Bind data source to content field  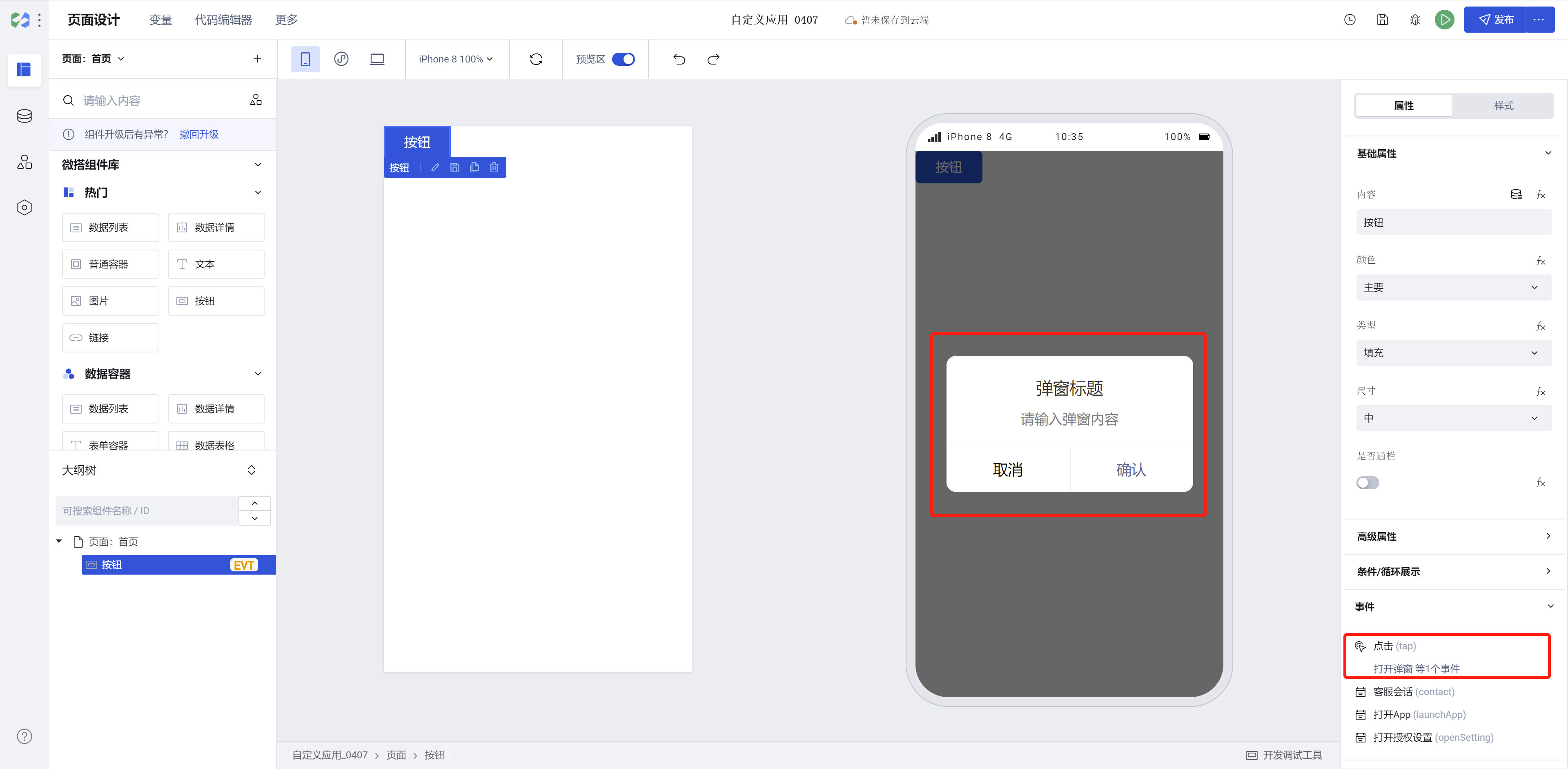click(x=1516, y=194)
